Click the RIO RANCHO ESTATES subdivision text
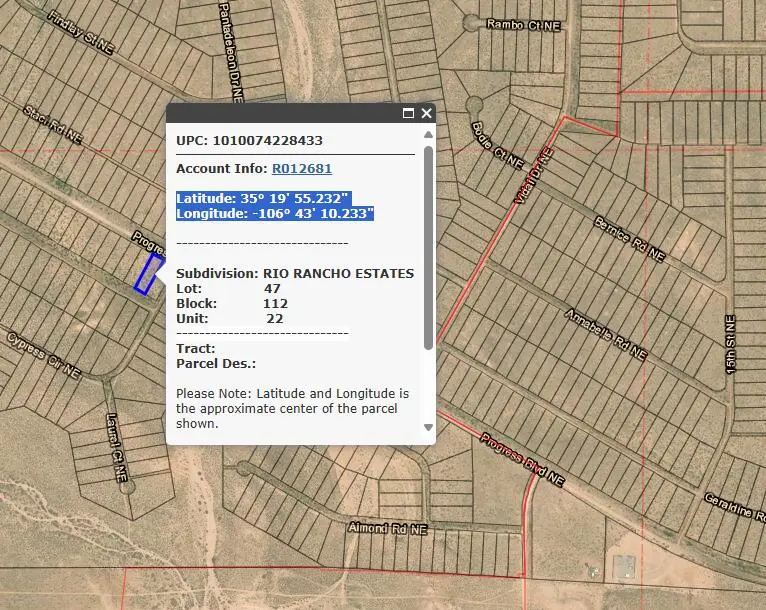The height and width of the screenshot is (610, 766). pyautogui.click(x=338, y=273)
